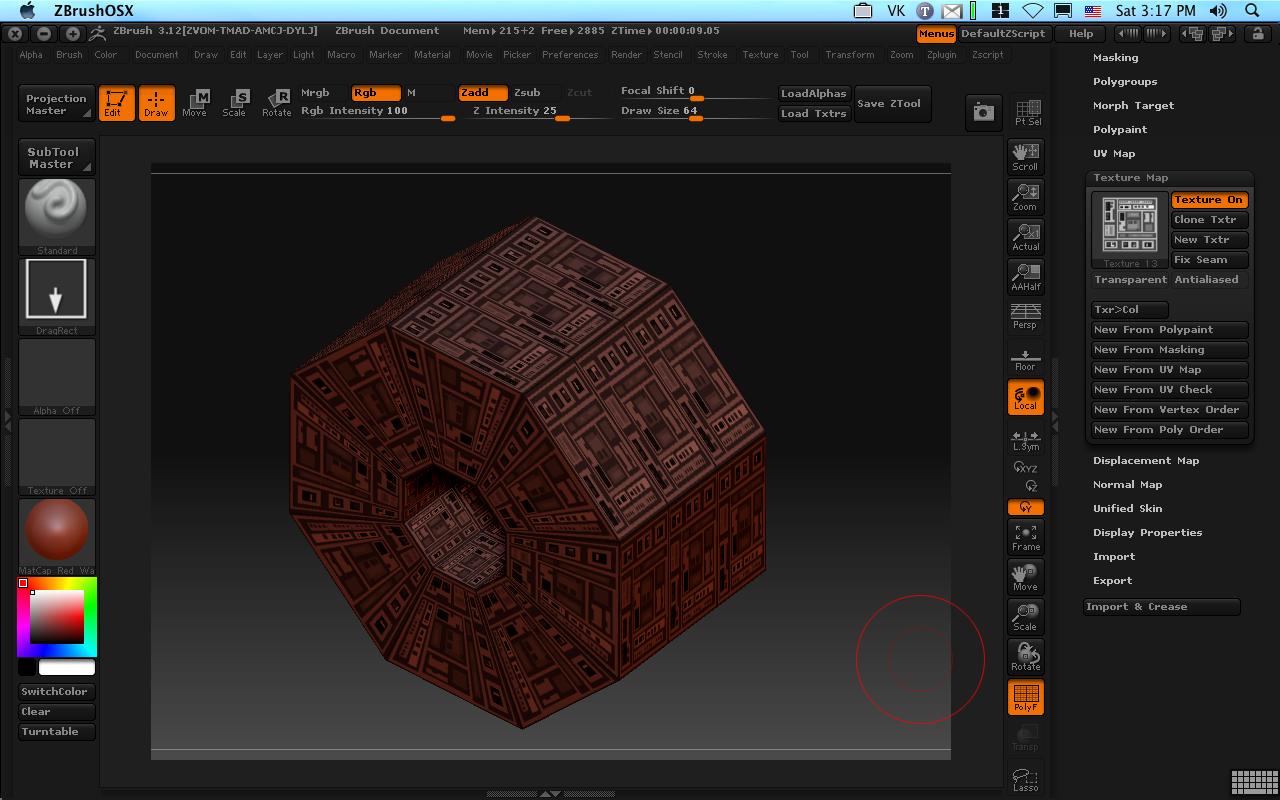Viewport: 1280px width, 800px height.
Task: Click the AAHalf icon
Action: 1025,276
